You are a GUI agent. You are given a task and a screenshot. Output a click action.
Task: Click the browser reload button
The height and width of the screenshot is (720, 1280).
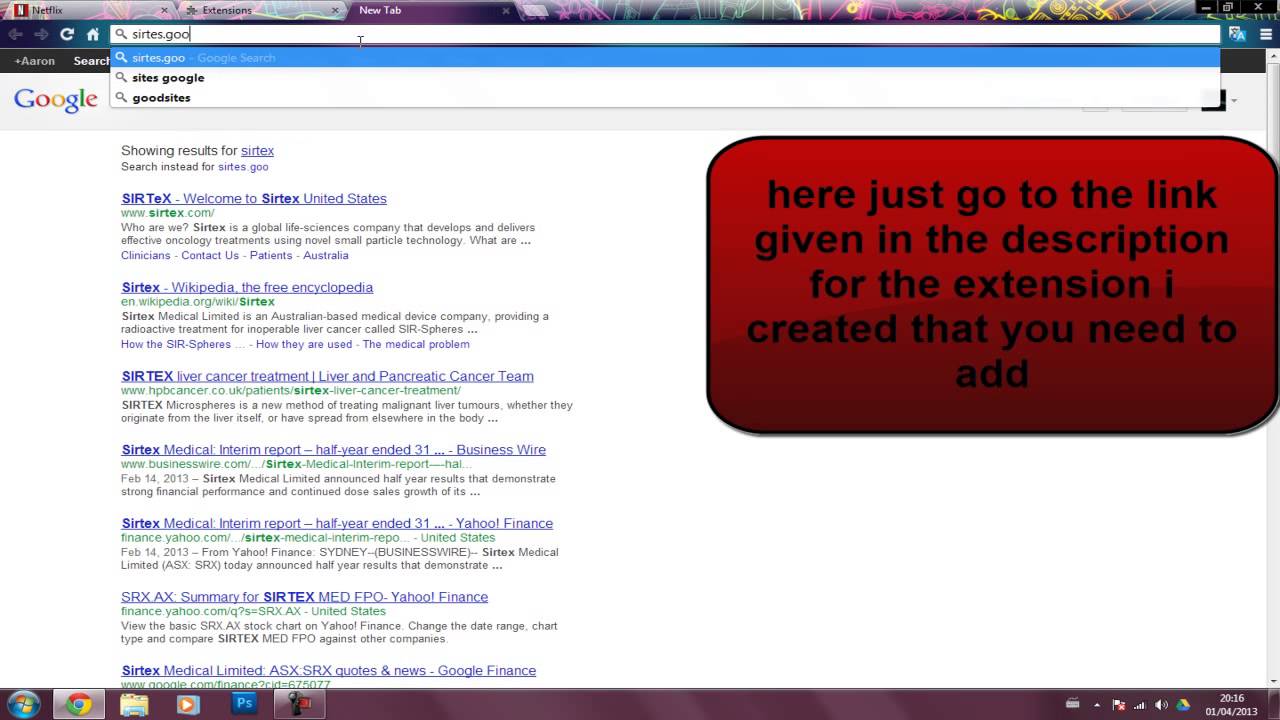click(x=67, y=34)
